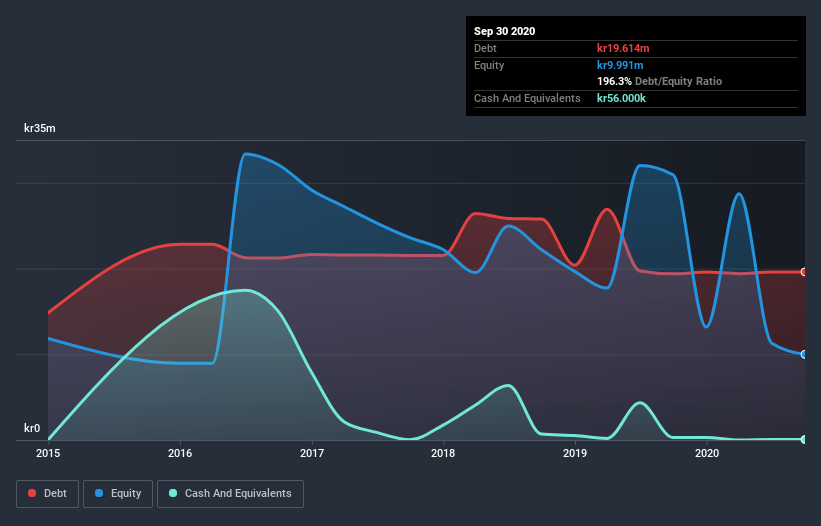Viewport: 821px width, 526px height.
Task: Click the 2016 x-axis label
Action: click(180, 453)
